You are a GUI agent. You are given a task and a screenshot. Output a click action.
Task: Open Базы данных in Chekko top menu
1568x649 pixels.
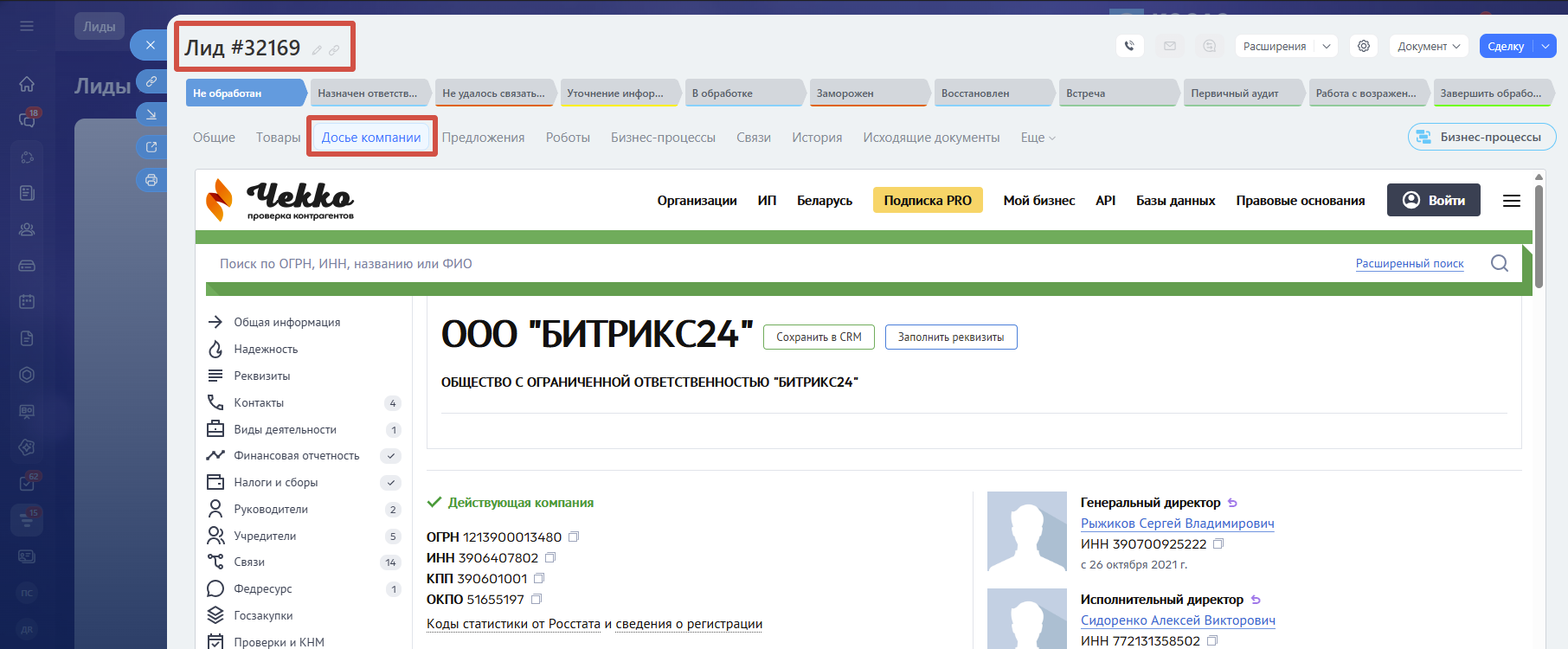tap(1175, 200)
